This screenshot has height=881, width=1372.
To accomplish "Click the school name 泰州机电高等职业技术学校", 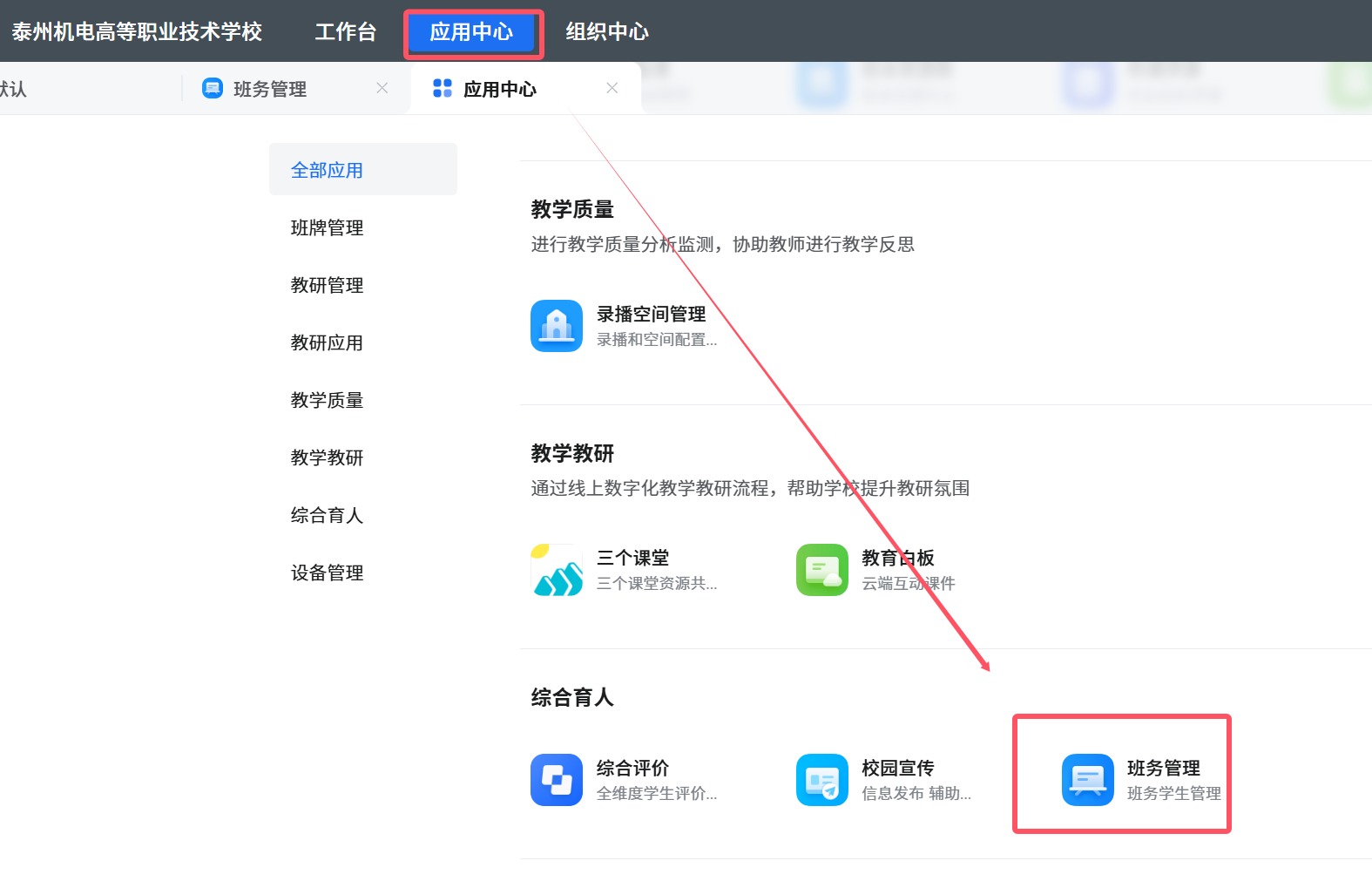I will 137,31.
